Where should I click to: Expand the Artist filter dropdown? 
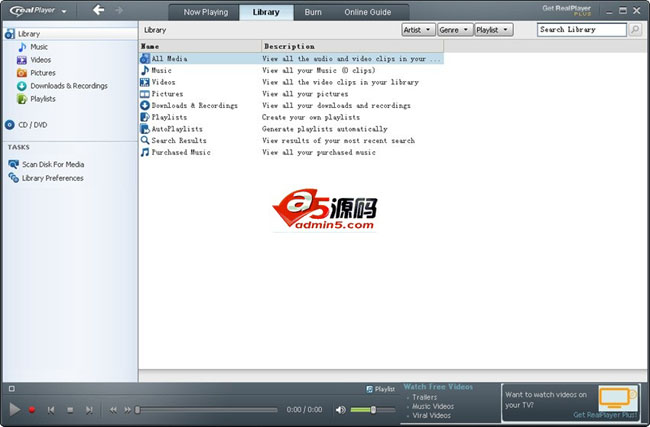418,30
